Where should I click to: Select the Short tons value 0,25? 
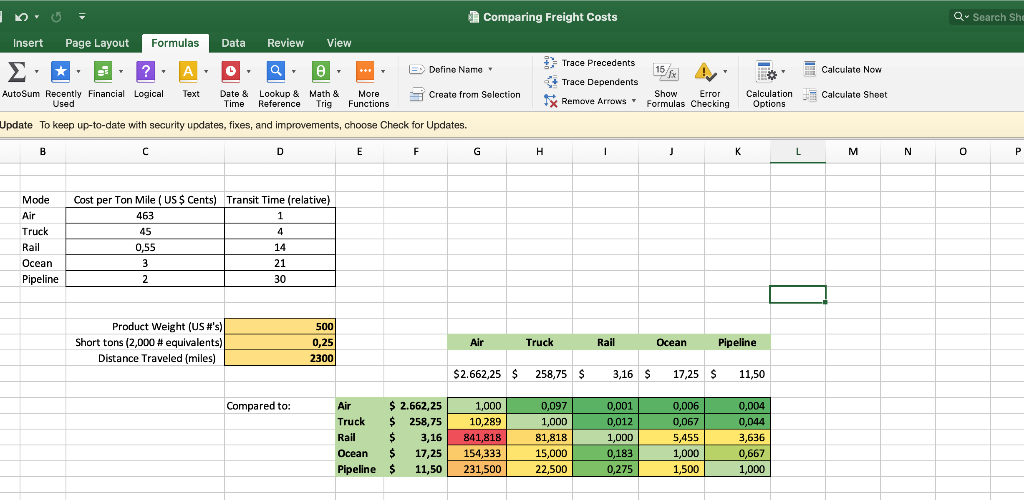[280, 342]
